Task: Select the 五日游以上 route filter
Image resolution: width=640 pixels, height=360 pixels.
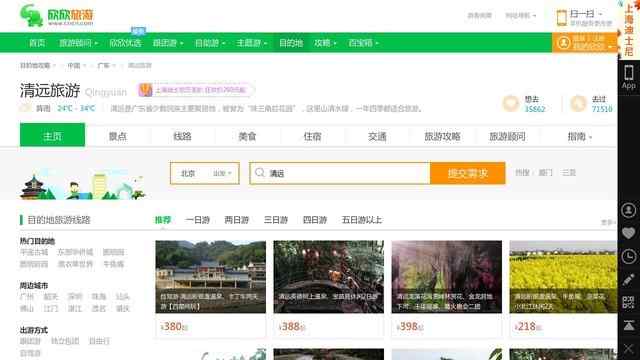Action: point(362,220)
